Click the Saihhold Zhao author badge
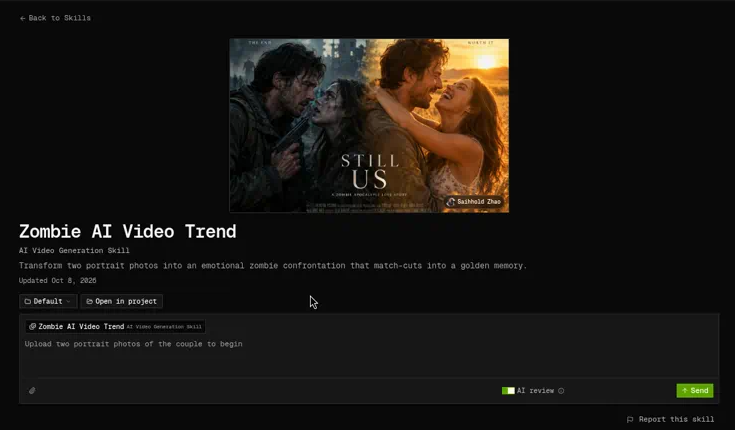This screenshot has height=430, width=735. click(474, 202)
